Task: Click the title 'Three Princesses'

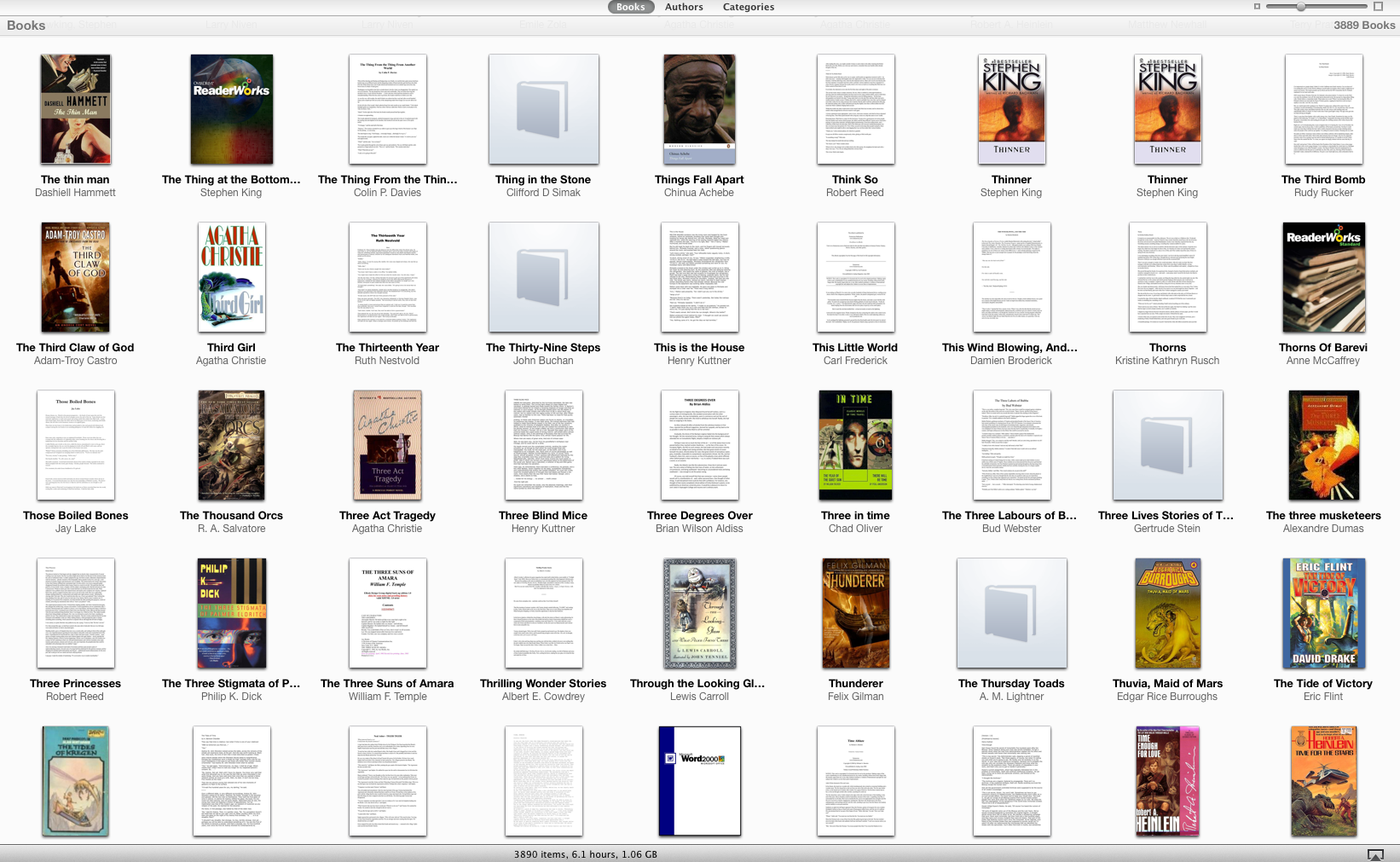Action: pyautogui.click(x=75, y=684)
